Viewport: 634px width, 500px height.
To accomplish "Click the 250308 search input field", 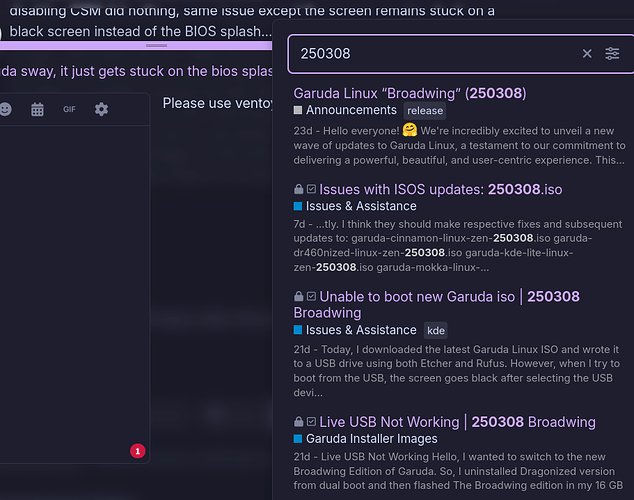I will (x=438, y=53).
